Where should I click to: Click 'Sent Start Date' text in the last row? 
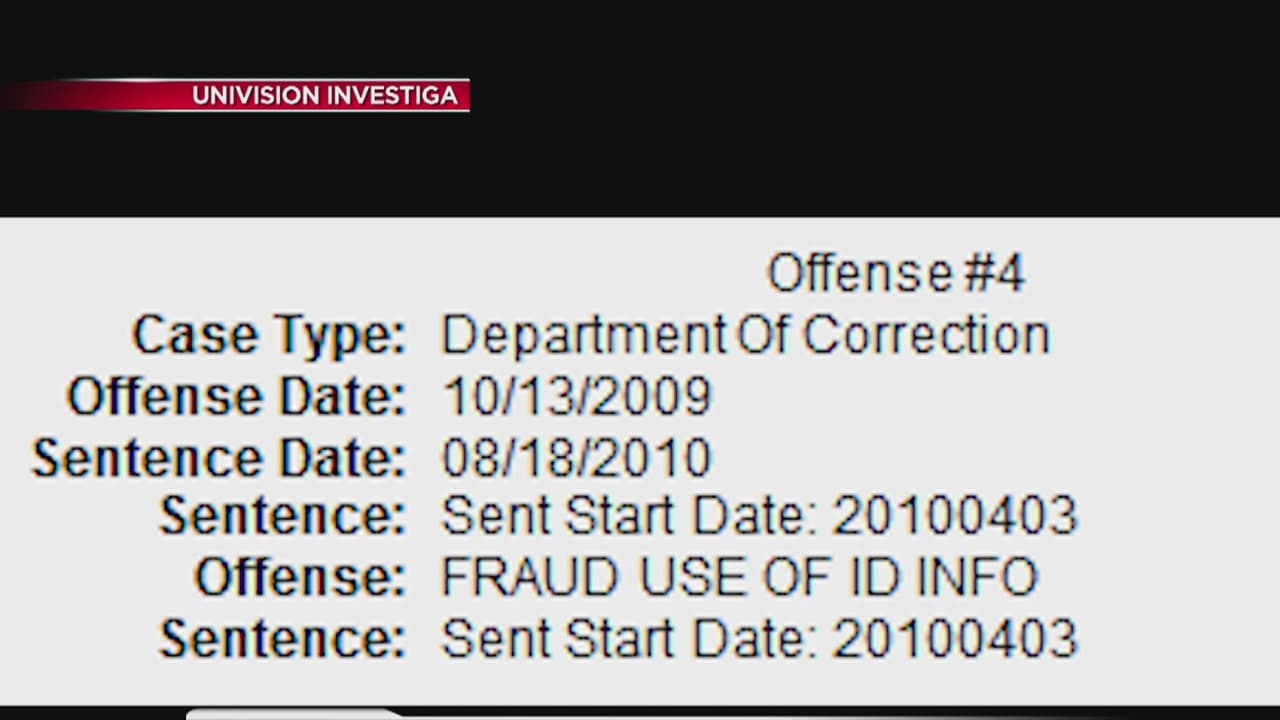pos(630,639)
